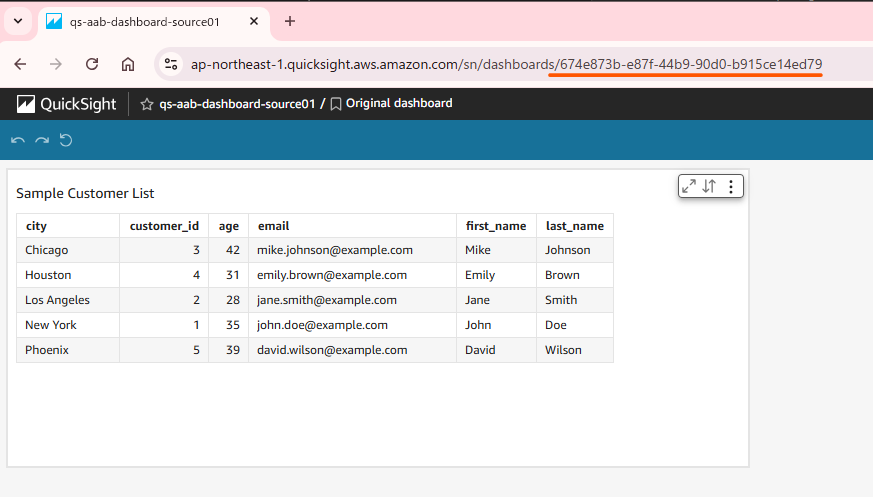873x497 pixels.
Task: Click the last name Johnson cell
Action: [575, 250]
